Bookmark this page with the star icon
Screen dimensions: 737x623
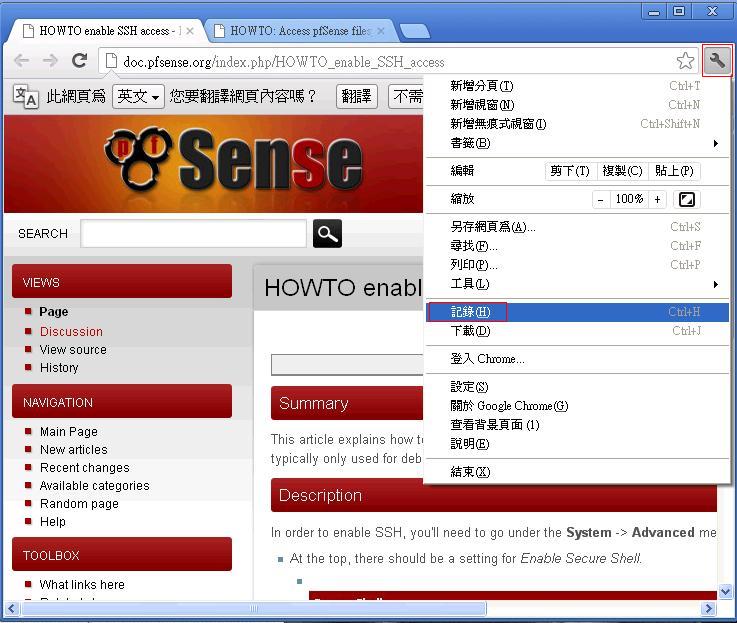point(685,61)
